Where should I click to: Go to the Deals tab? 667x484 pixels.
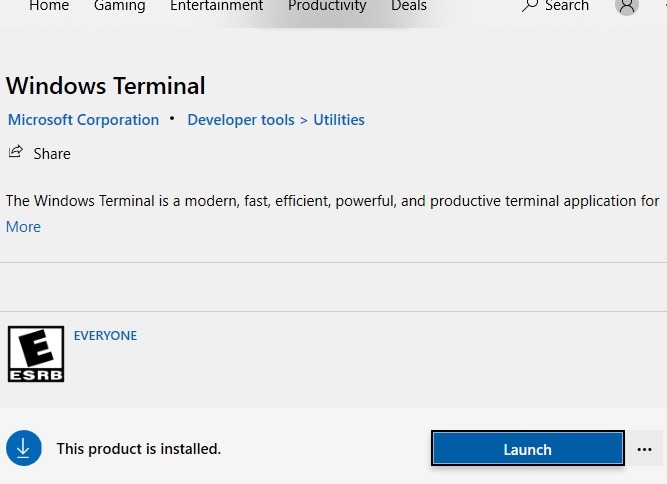coord(409,6)
